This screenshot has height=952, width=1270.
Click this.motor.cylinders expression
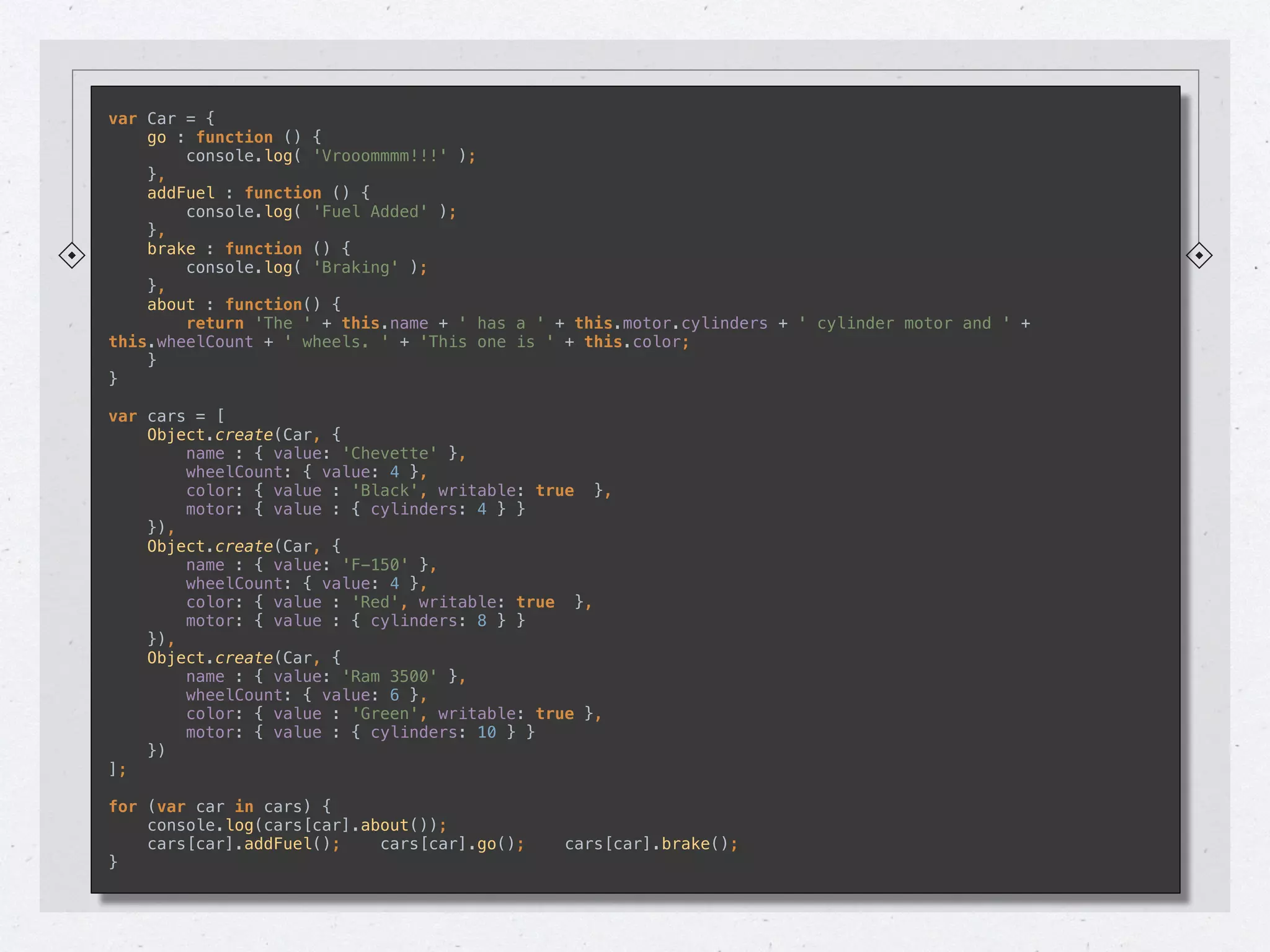[670, 323]
